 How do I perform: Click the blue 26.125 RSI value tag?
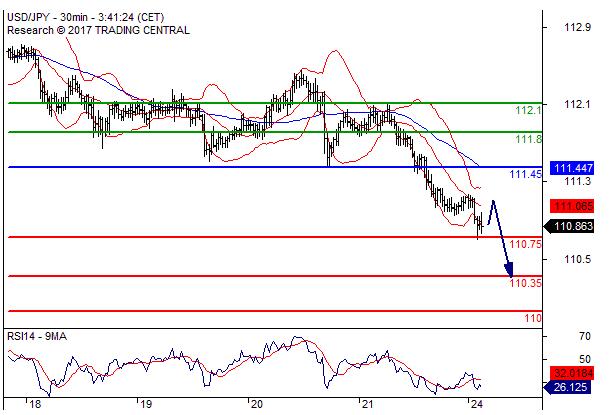point(567,387)
